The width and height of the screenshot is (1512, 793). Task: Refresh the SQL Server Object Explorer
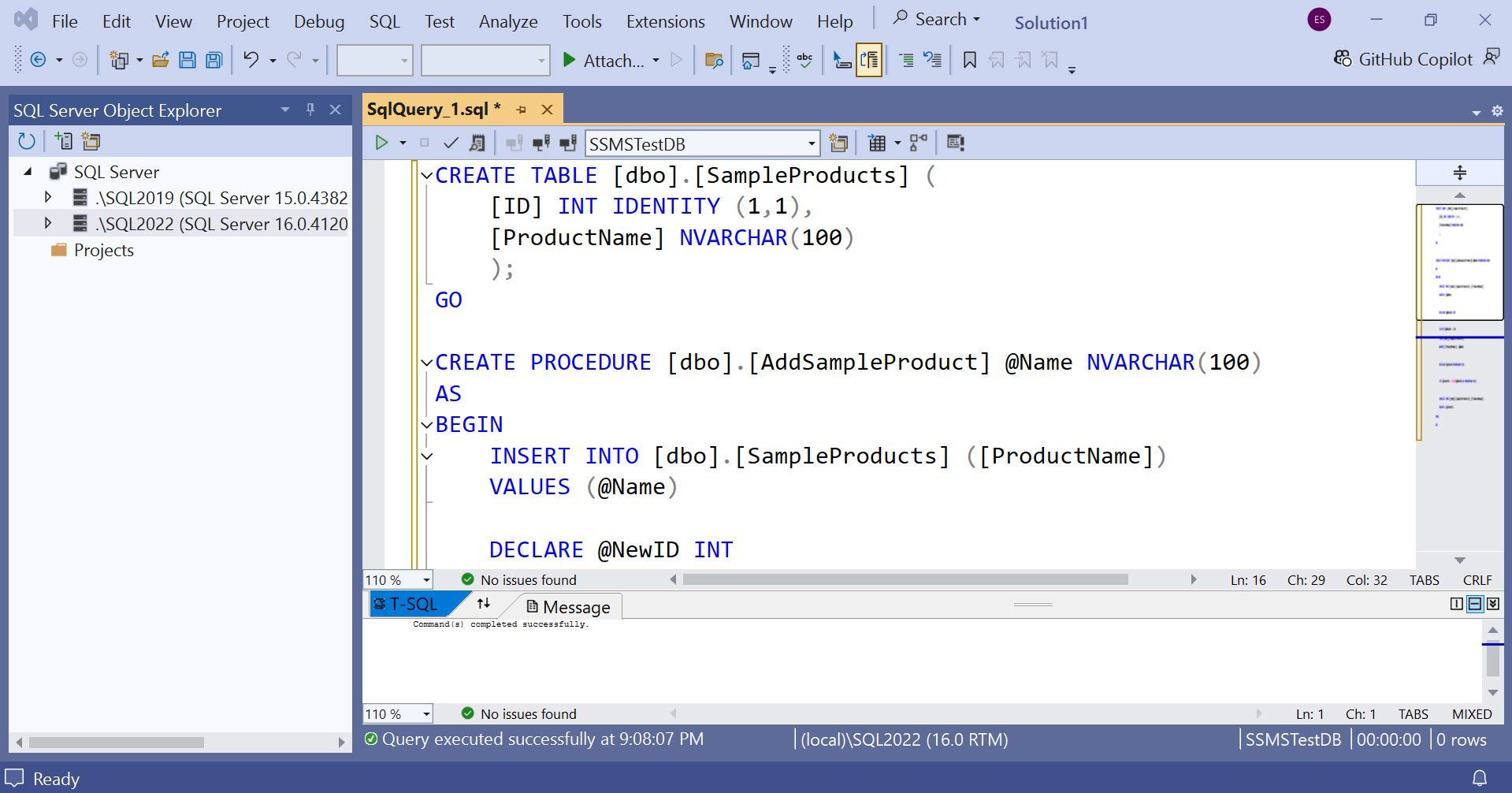click(27, 140)
